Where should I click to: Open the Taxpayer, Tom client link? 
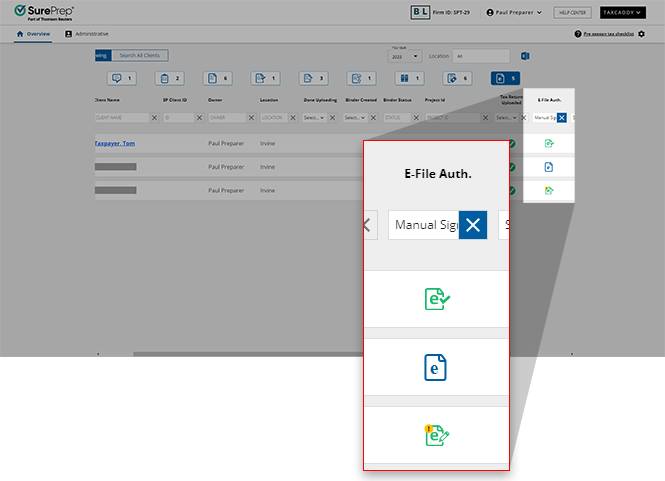(x=115, y=144)
